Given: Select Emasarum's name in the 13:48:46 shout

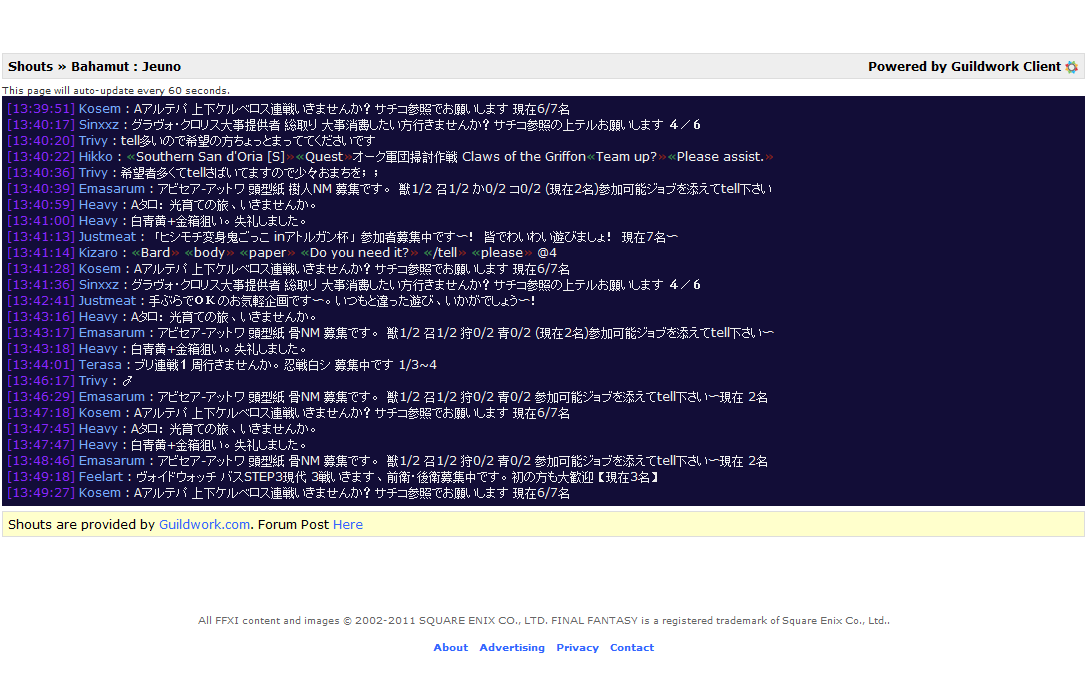Looking at the screenshot, I should click(x=112, y=461).
